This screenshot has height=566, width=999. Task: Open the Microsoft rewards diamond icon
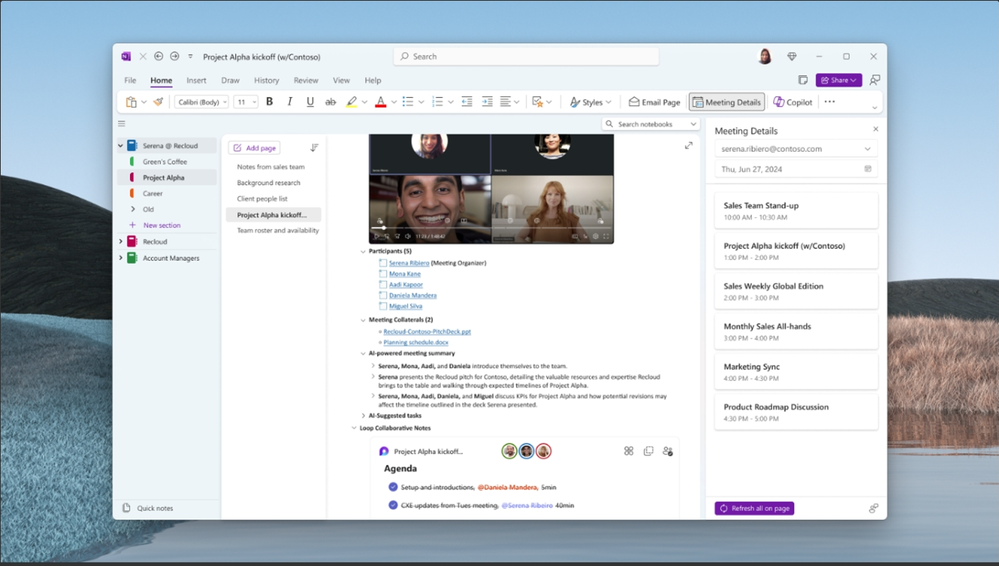click(792, 56)
